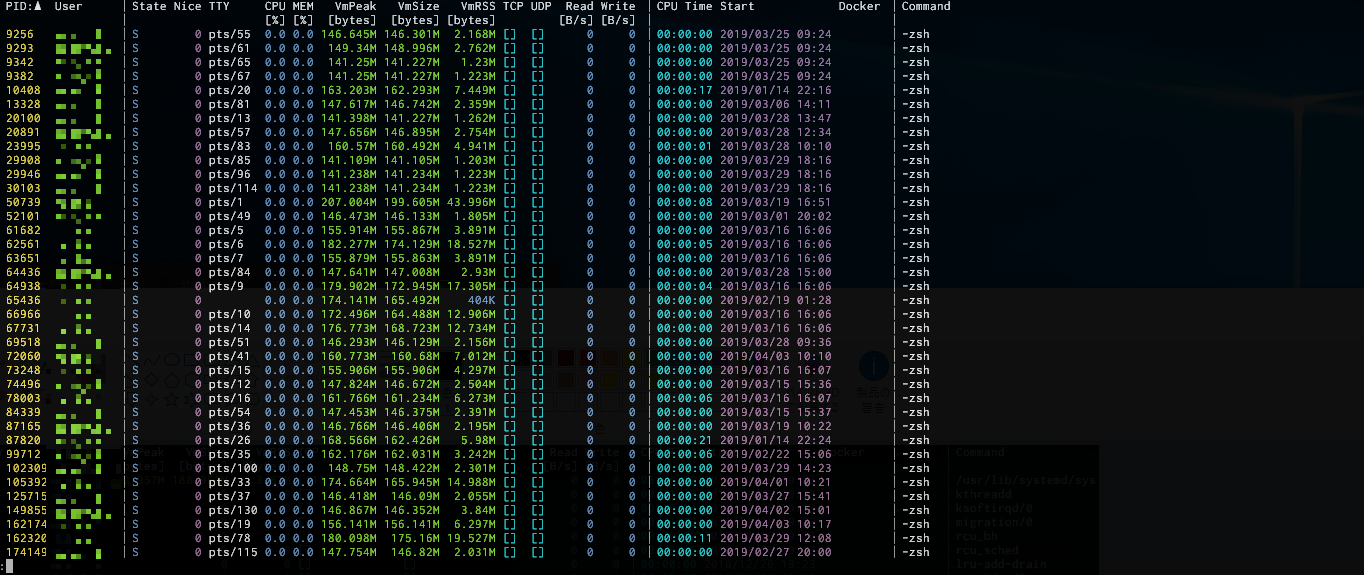Select the User column header
Image resolution: width=1364 pixels, height=575 pixels.
coord(68,6)
